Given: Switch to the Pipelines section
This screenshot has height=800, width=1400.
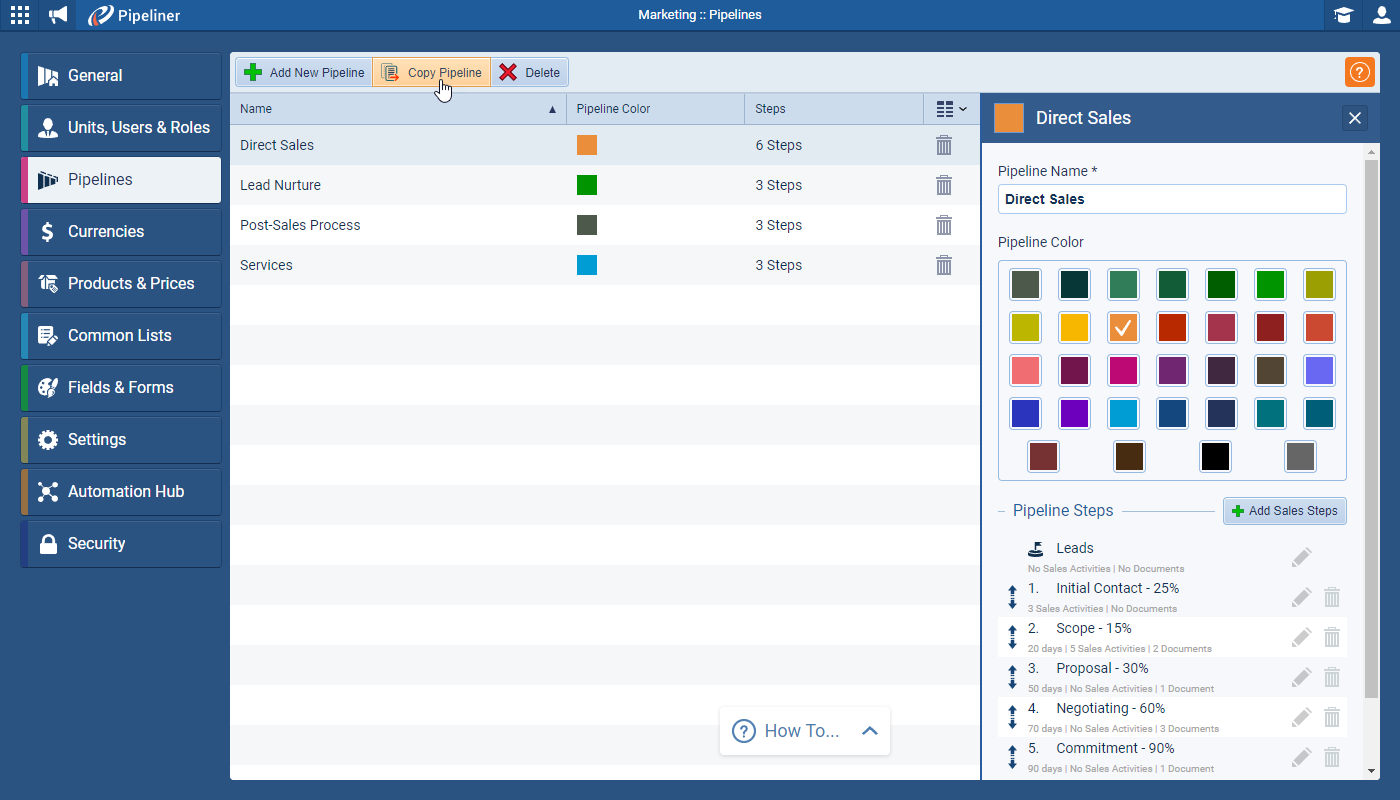Looking at the screenshot, I should pyautogui.click(x=120, y=179).
